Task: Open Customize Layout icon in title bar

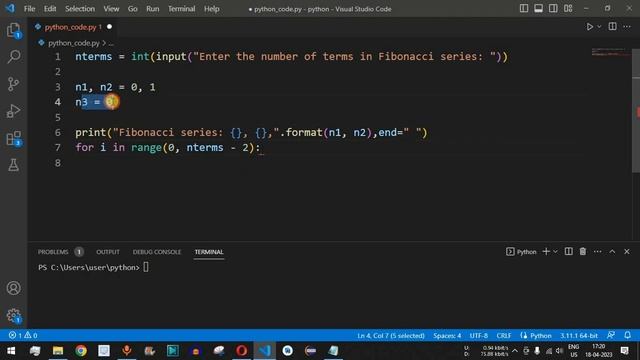Action: click(568, 9)
